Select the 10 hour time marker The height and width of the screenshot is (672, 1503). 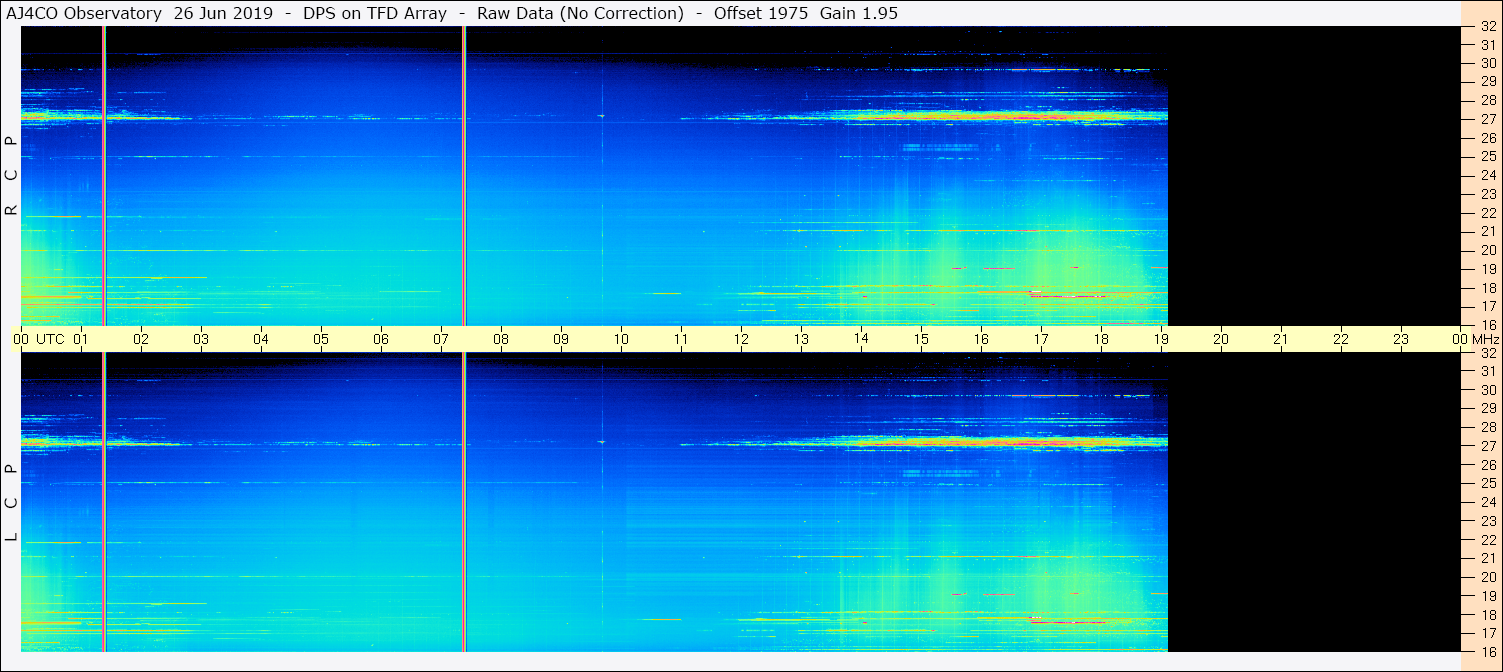pos(621,339)
